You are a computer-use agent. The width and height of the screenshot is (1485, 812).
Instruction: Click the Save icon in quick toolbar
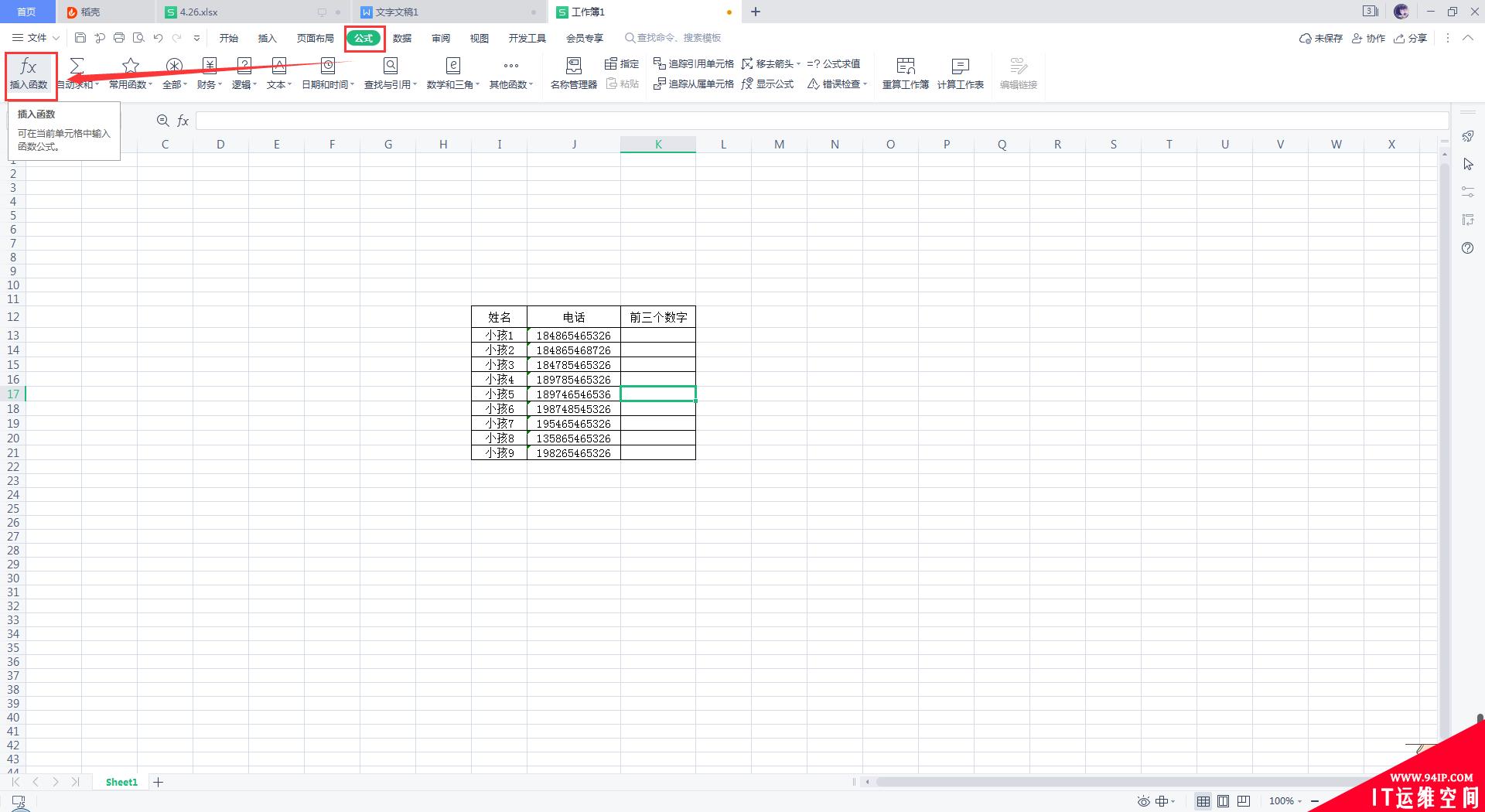pos(80,38)
